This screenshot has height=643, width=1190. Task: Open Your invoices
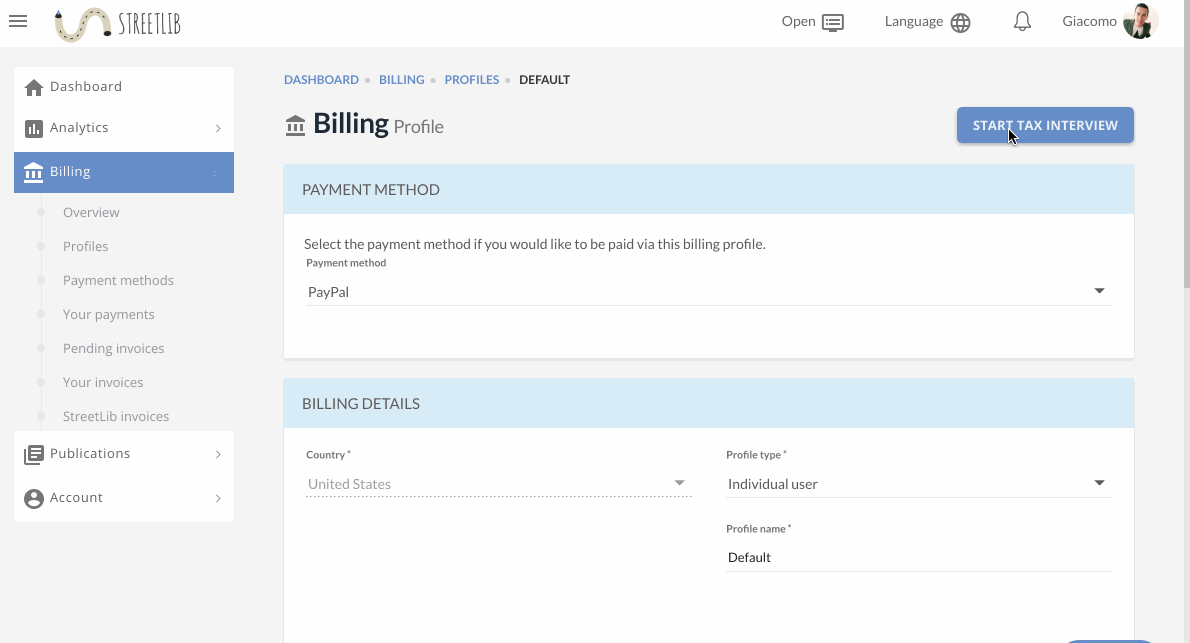(103, 383)
